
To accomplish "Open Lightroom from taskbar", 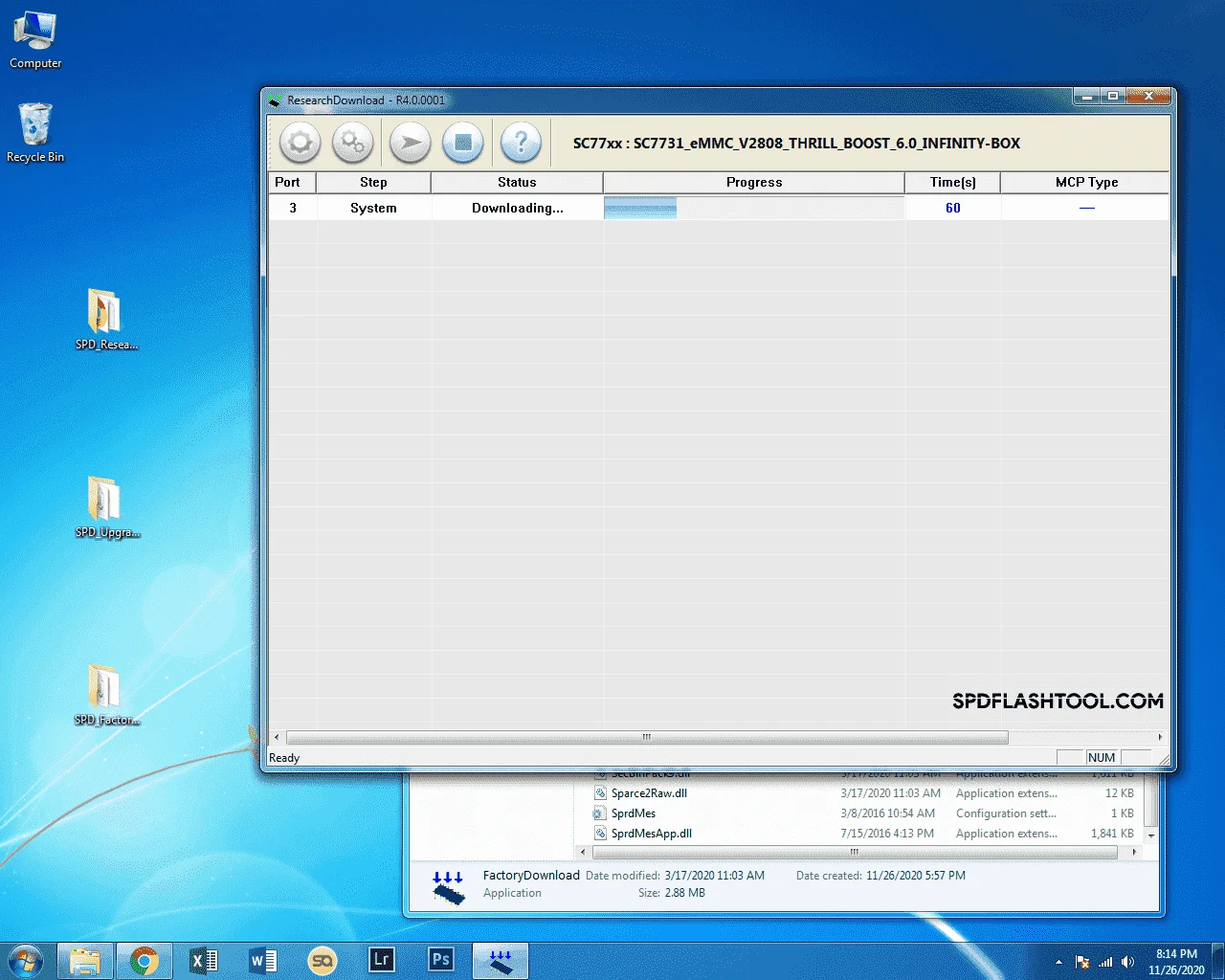I will [382, 960].
